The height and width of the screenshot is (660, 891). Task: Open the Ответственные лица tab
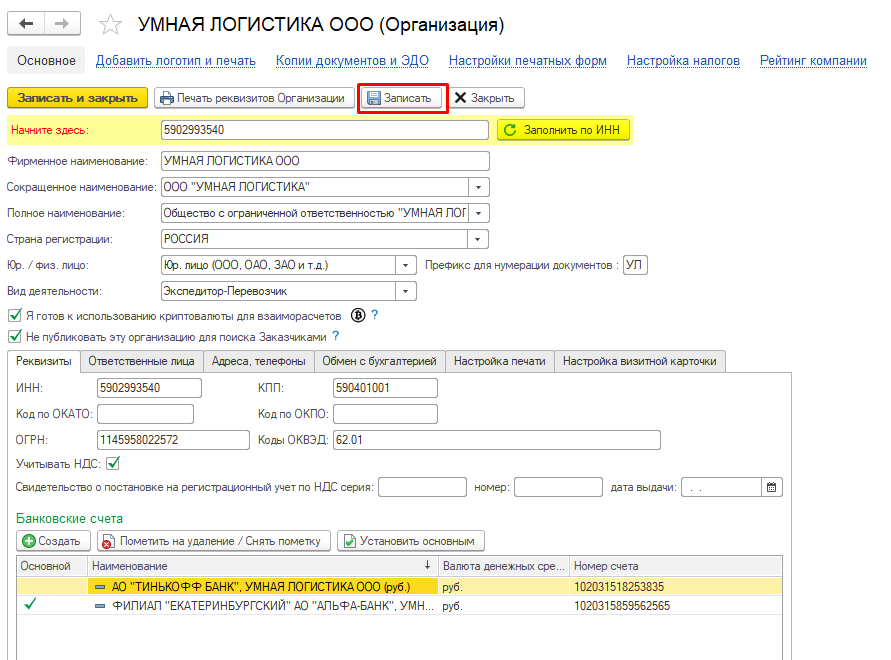(x=141, y=361)
